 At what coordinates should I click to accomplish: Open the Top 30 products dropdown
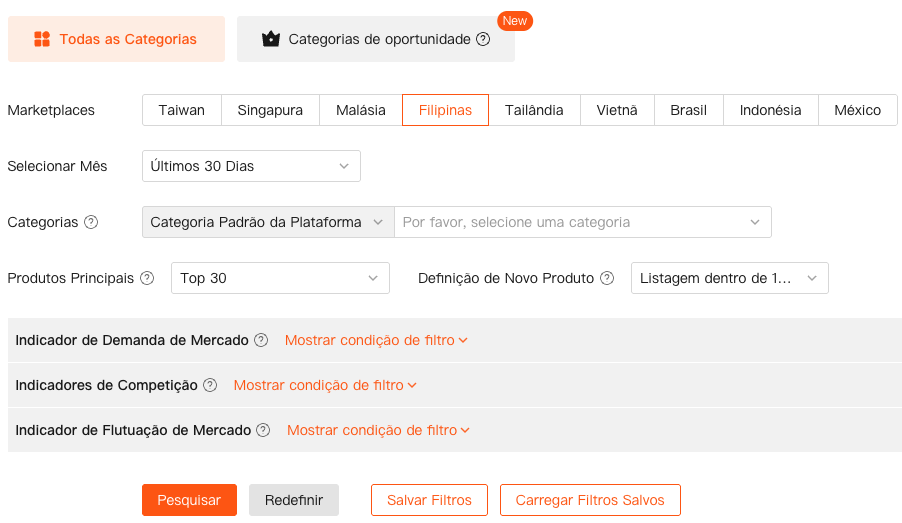(280, 278)
